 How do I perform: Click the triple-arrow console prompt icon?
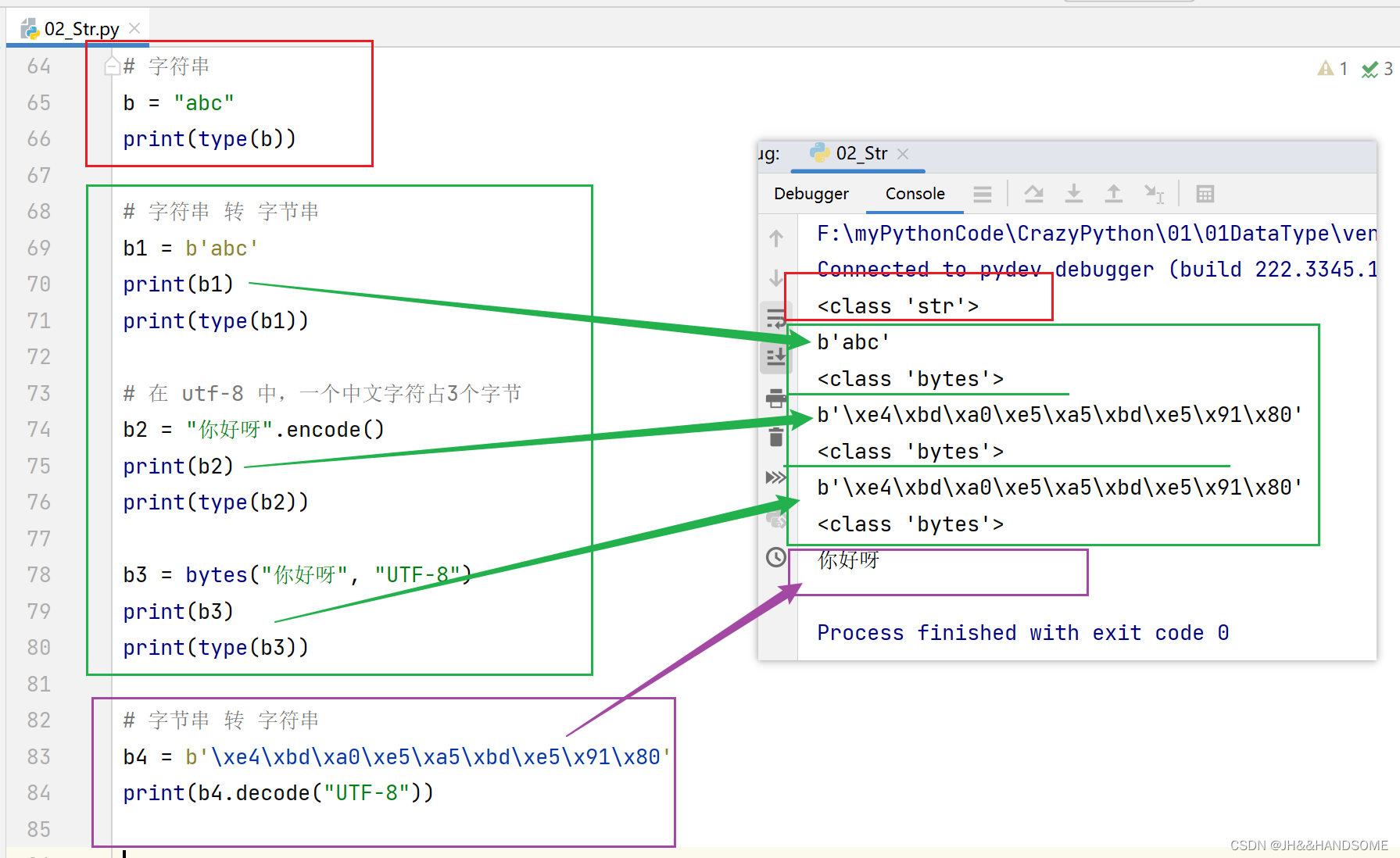click(x=775, y=477)
